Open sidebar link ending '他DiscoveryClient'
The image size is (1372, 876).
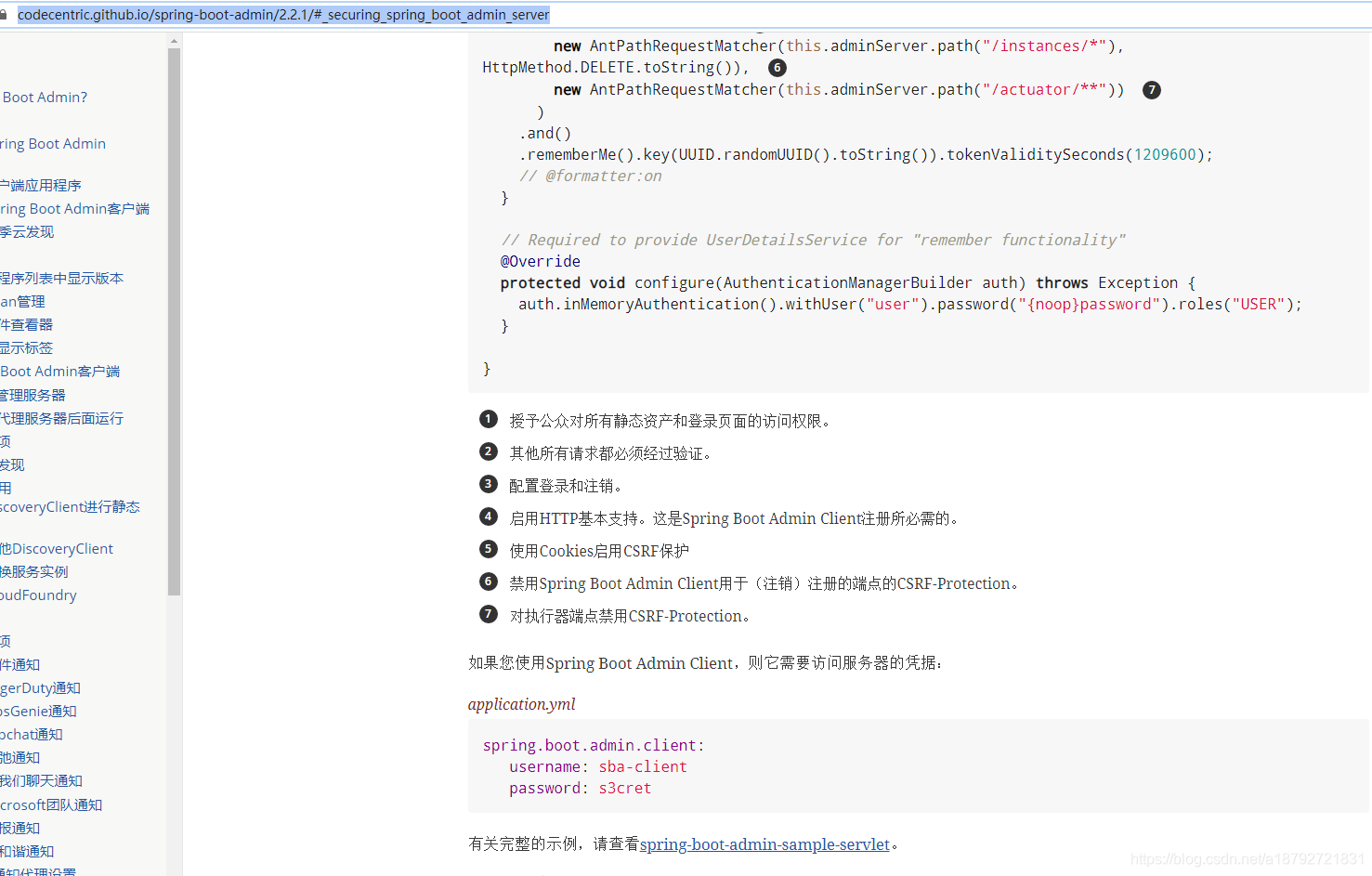(x=57, y=549)
